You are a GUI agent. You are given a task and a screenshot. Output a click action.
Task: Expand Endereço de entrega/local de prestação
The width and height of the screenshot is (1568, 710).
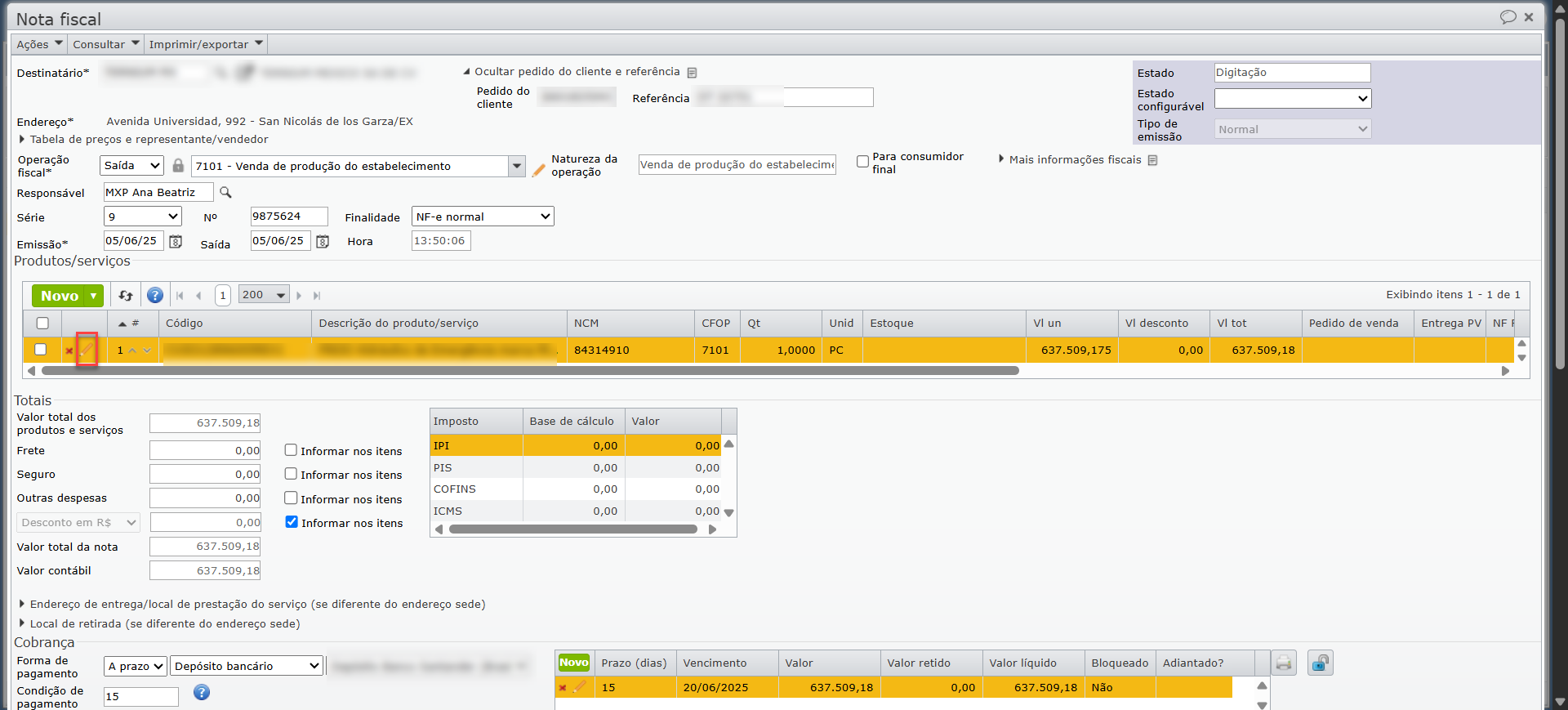click(x=252, y=605)
